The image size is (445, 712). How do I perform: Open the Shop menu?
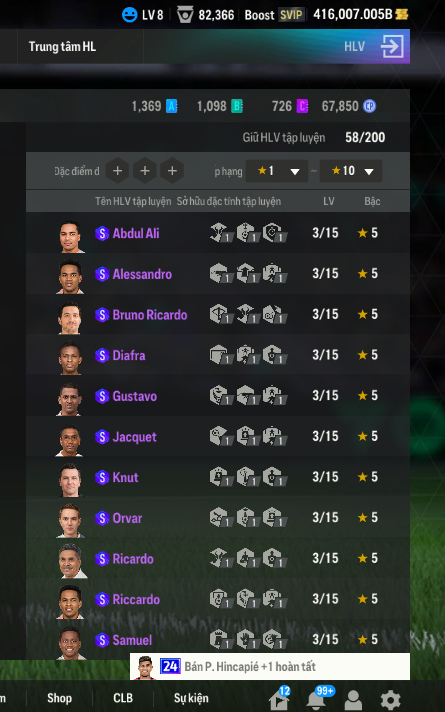(x=59, y=698)
